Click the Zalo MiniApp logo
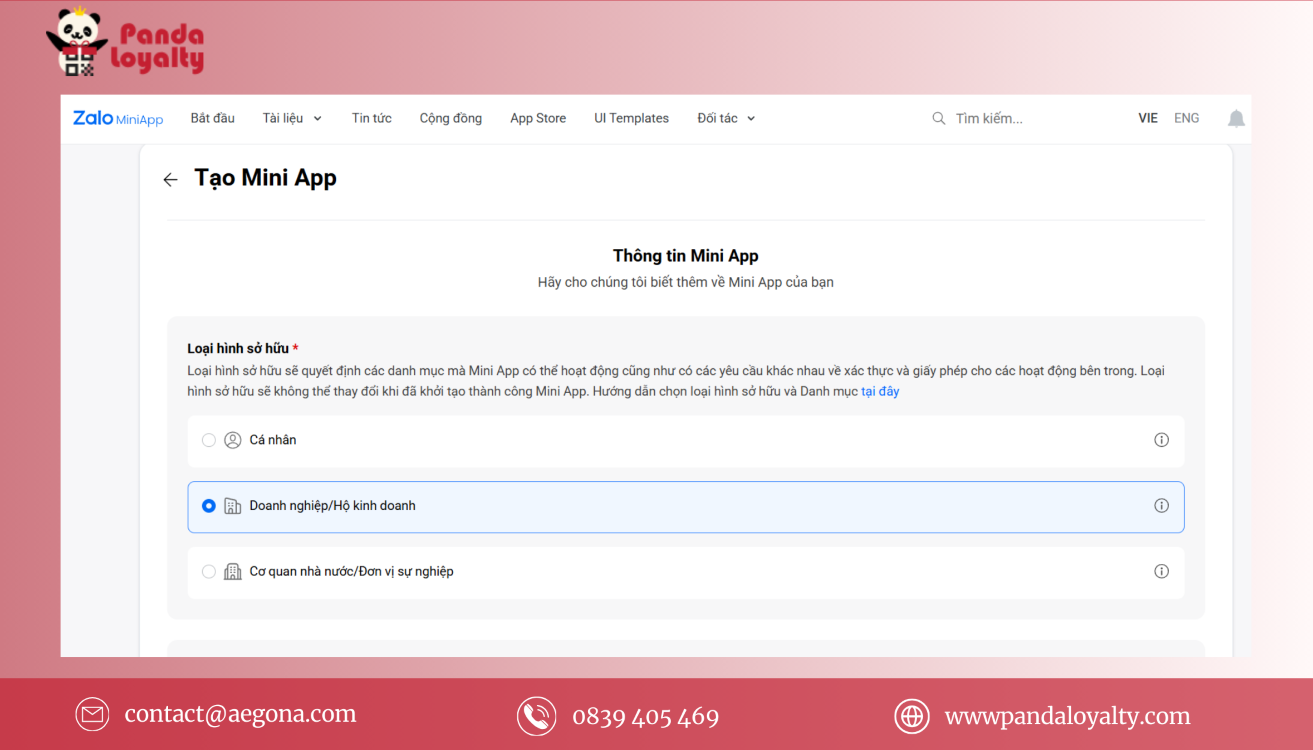Viewport: 1313px width, 750px height. click(x=117, y=118)
